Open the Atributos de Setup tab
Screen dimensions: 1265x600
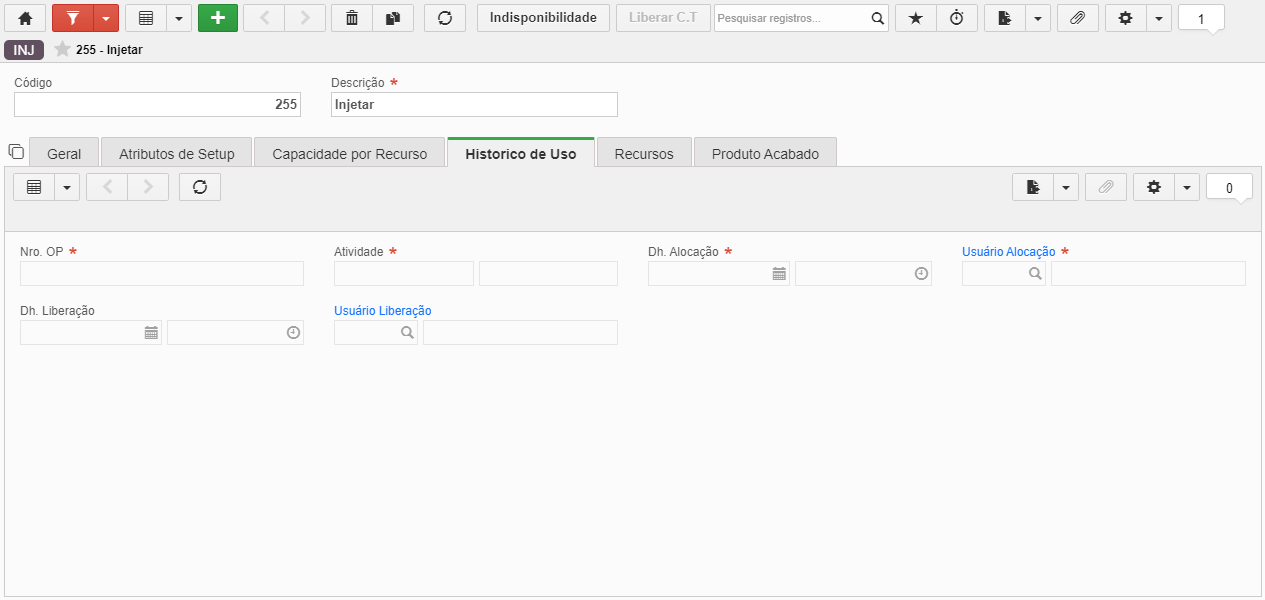click(x=176, y=153)
